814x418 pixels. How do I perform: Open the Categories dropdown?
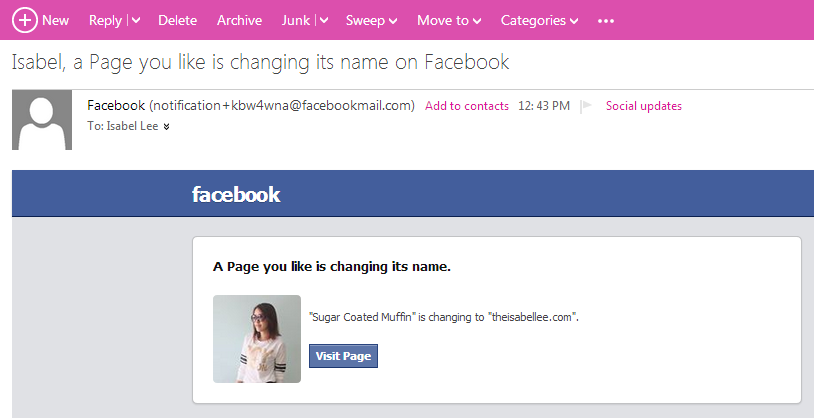(539, 21)
